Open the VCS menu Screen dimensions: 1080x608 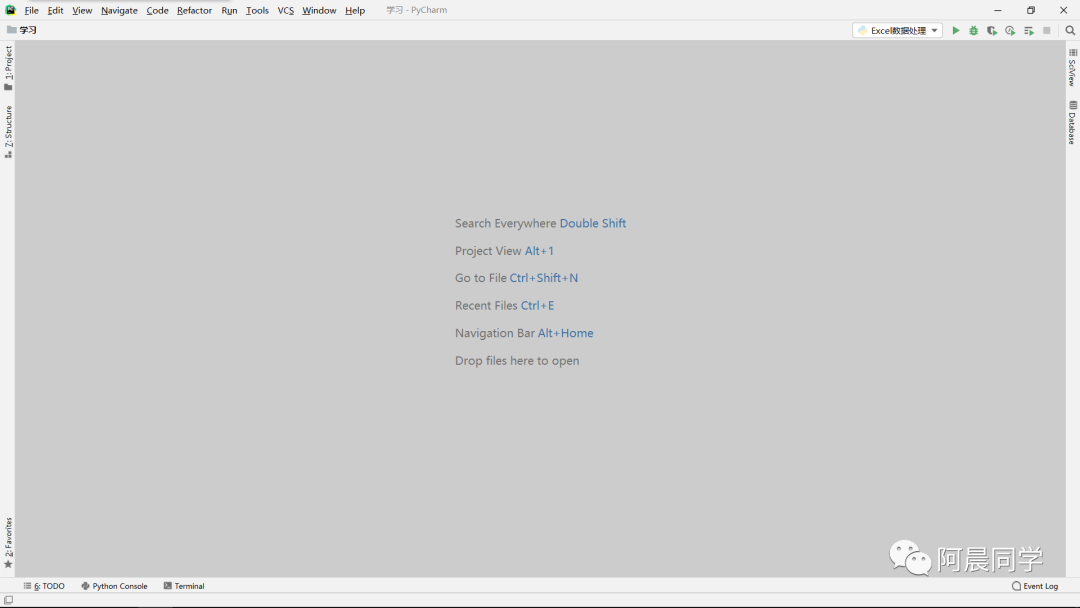(x=285, y=10)
